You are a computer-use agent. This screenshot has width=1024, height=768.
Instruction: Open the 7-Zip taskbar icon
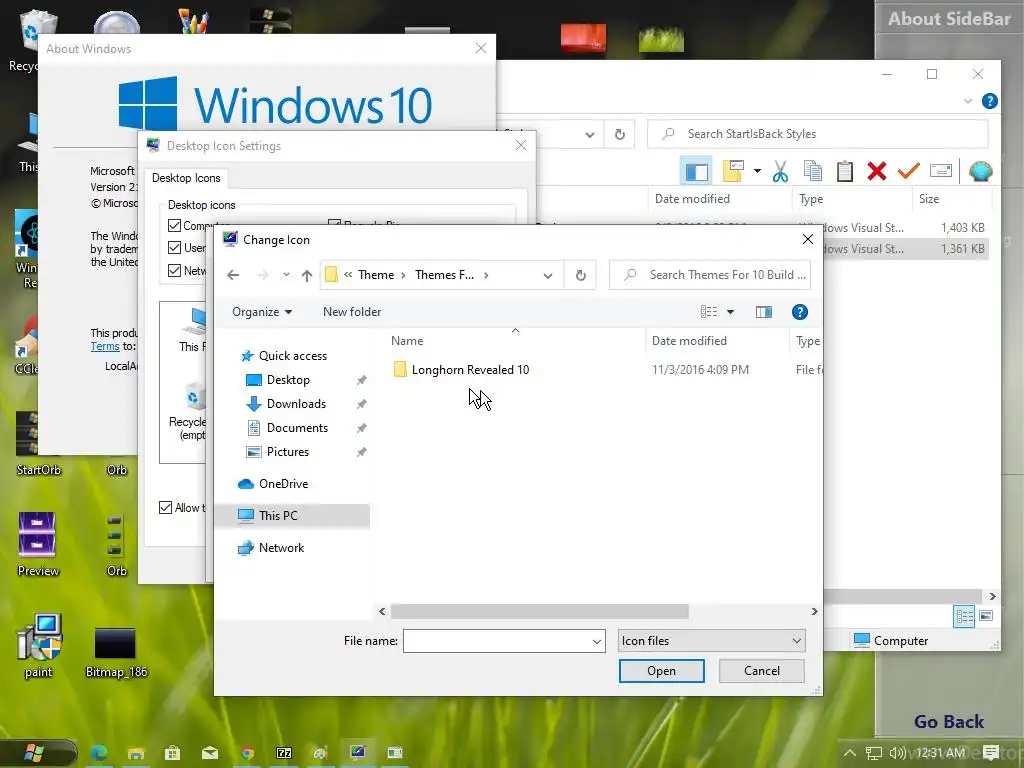284,753
